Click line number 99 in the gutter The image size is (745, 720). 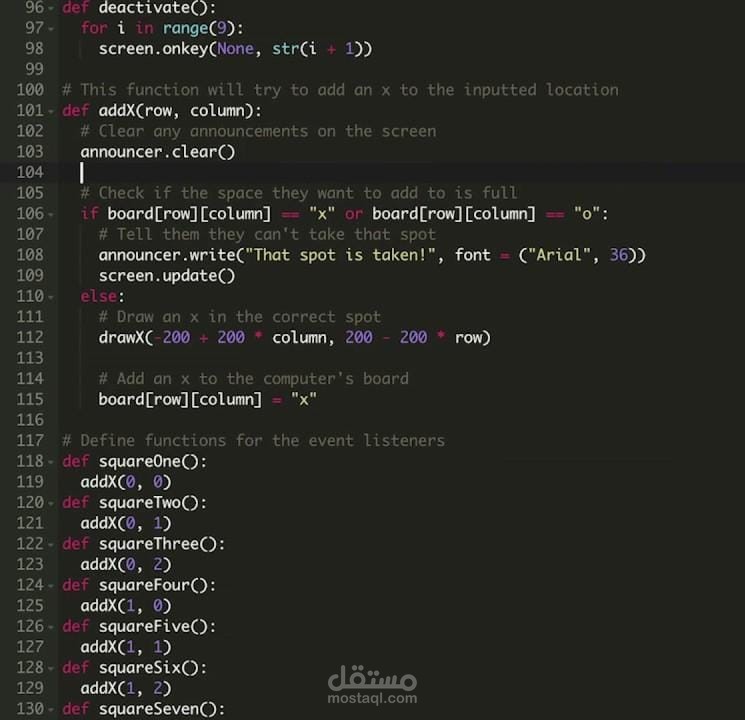pos(34,69)
